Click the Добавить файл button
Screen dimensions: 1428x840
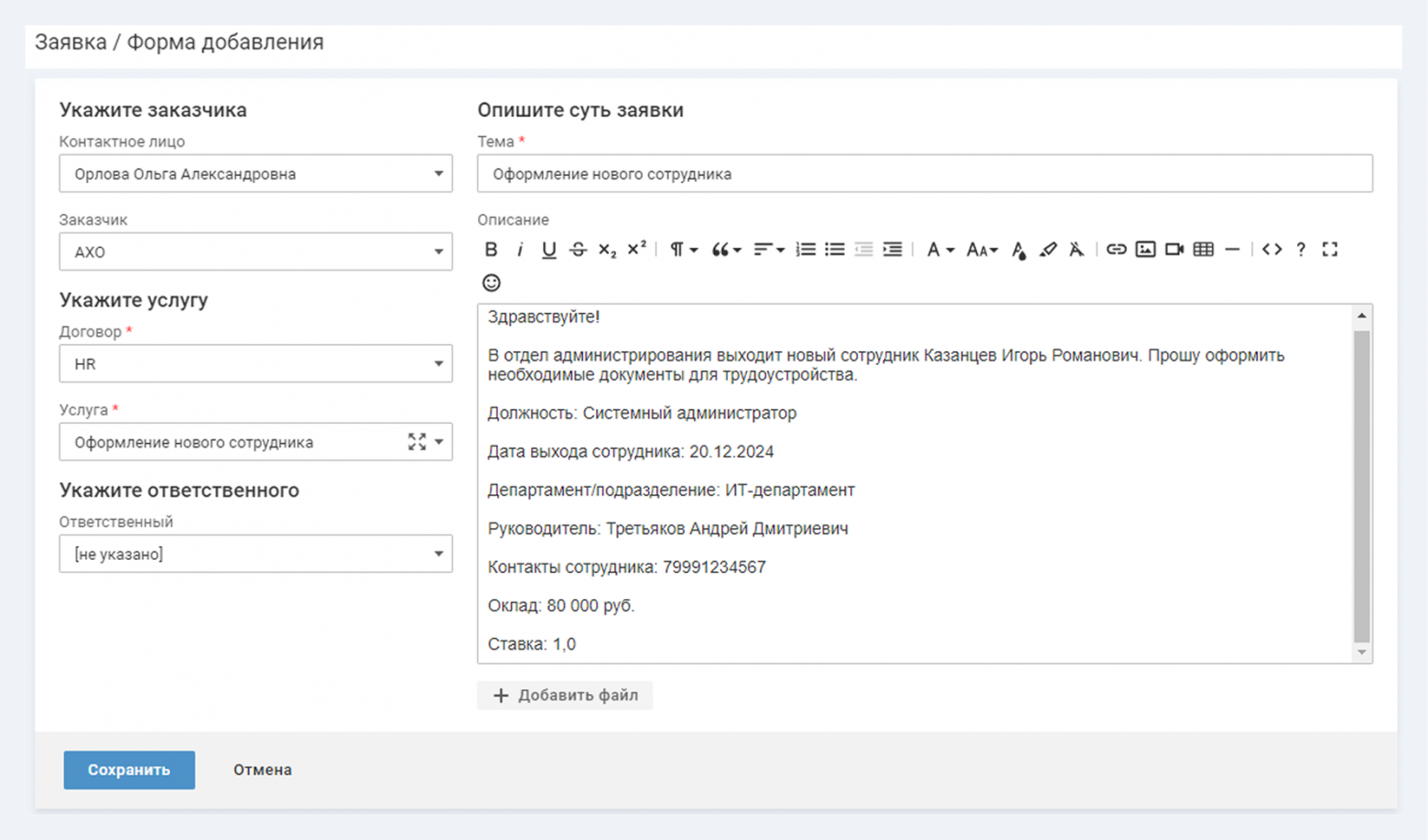coord(565,695)
